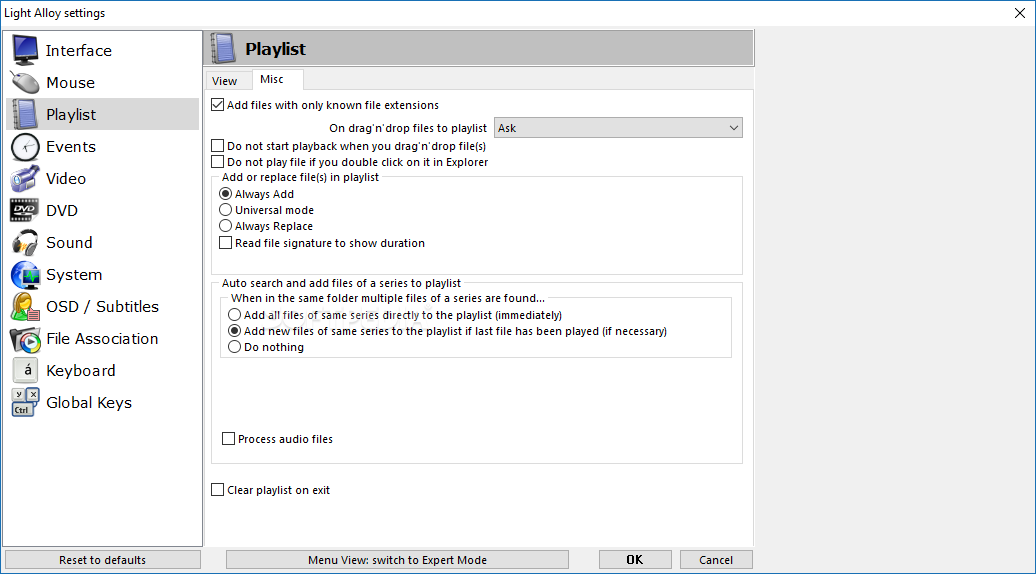Click Reset to defaults button
The width and height of the screenshot is (1036, 574).
(x=102, y=559)
